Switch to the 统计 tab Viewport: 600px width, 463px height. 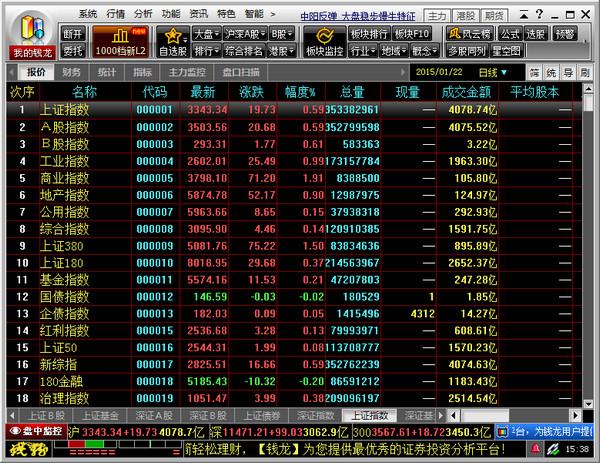(106, 72)
